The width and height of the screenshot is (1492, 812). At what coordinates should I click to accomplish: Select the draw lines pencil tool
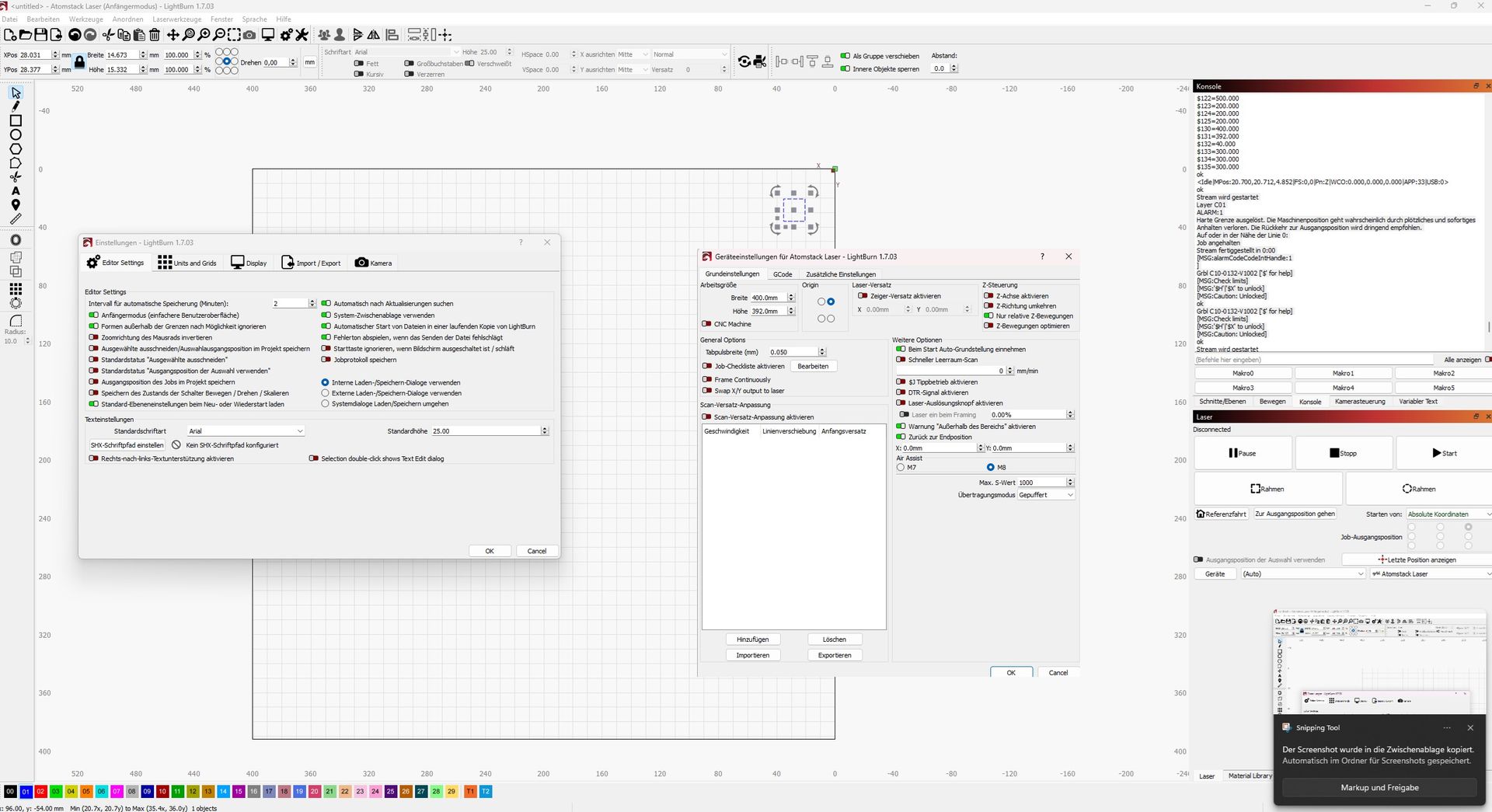tap(16, 106)
